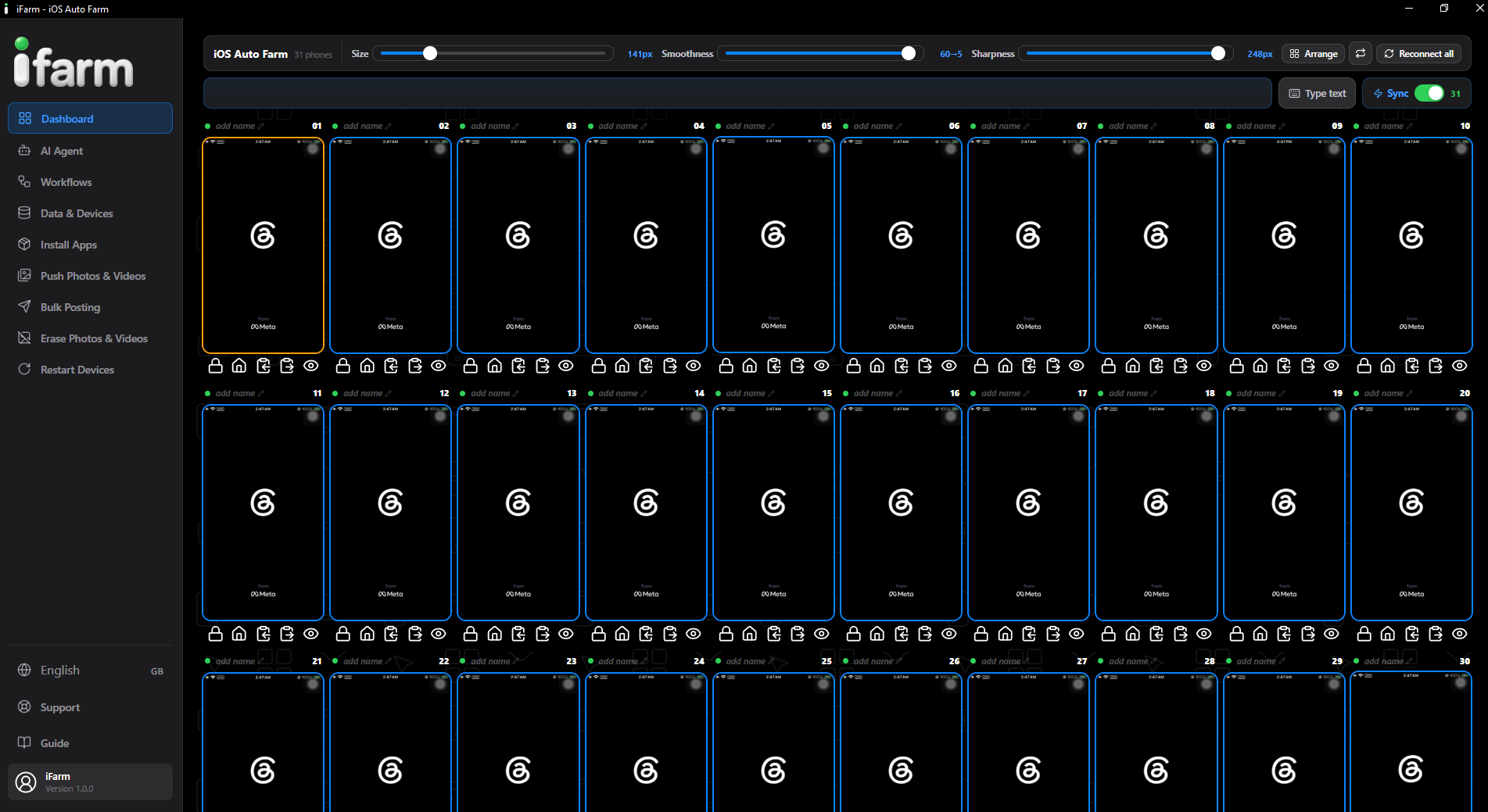Click the Type text button
The image size is (1488, 812).
point(1318,93)
